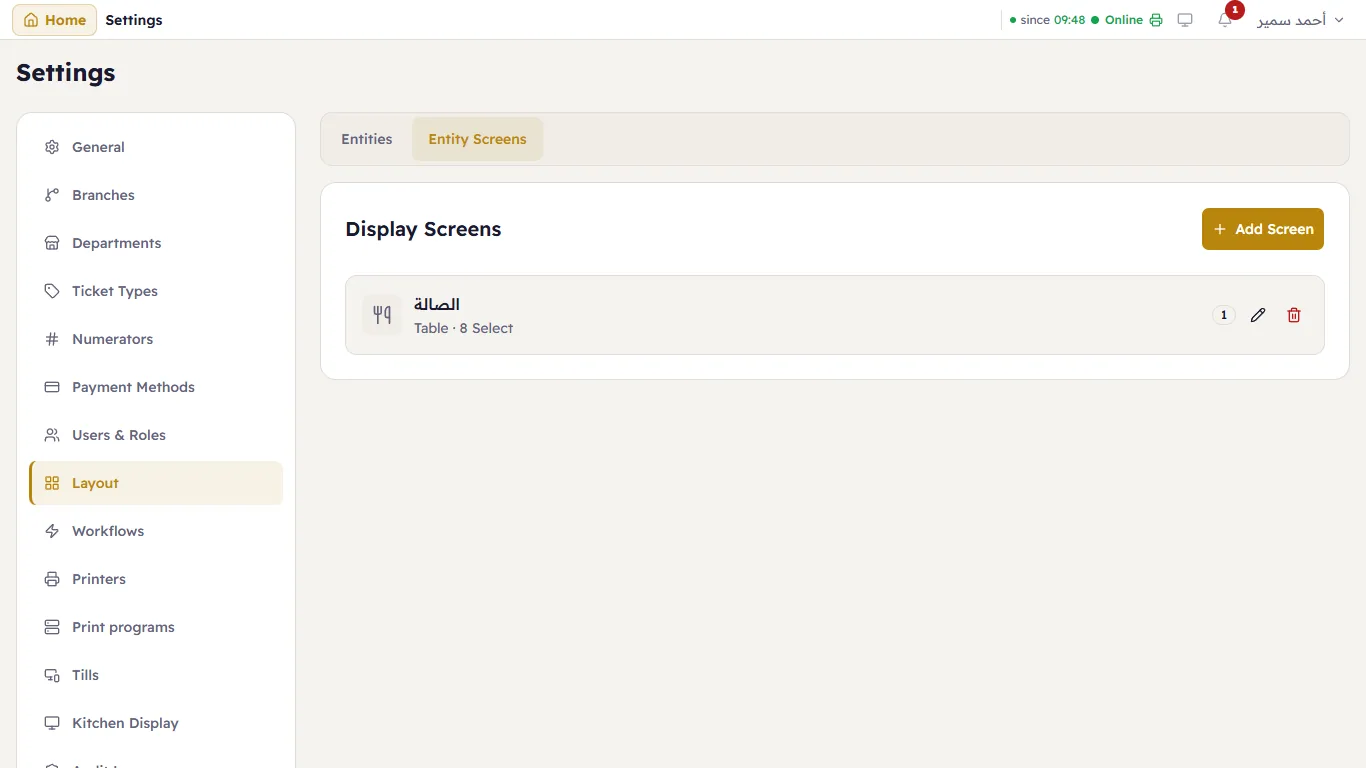The height and width of the screenshot is (768, 1366).
Task: Open Tills settings
Action: [x=156, y=675]
